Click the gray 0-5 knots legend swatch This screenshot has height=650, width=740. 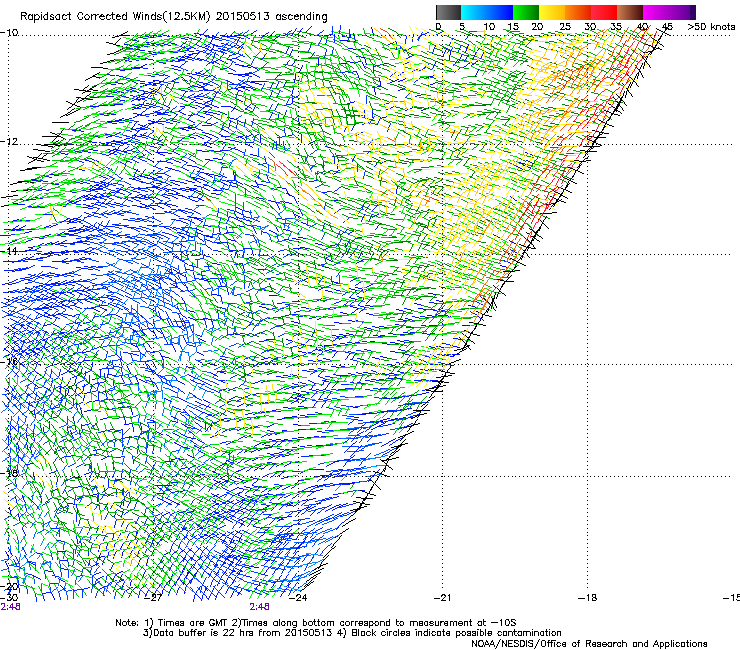[x=448, y=12]
